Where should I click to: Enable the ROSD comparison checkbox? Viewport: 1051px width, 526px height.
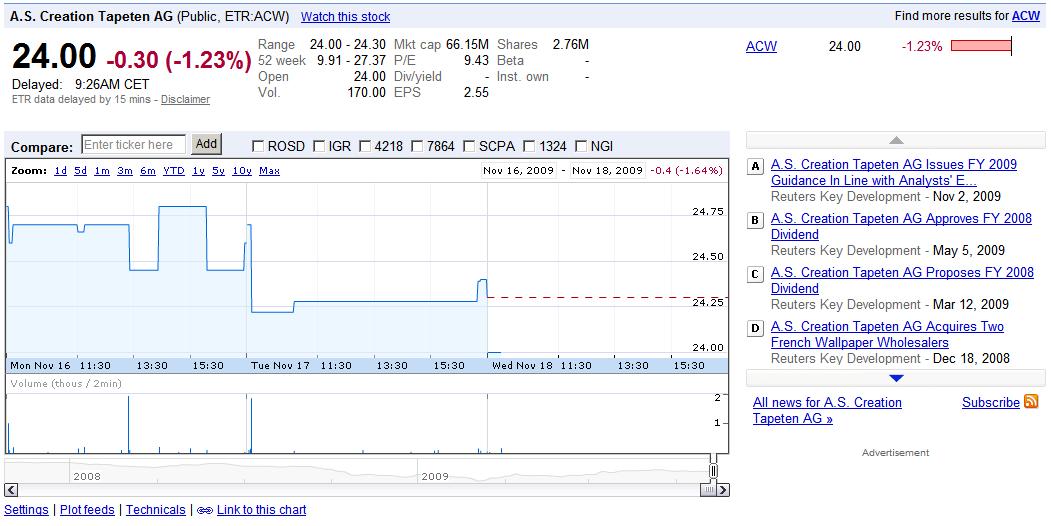click(x=258, y=146)
